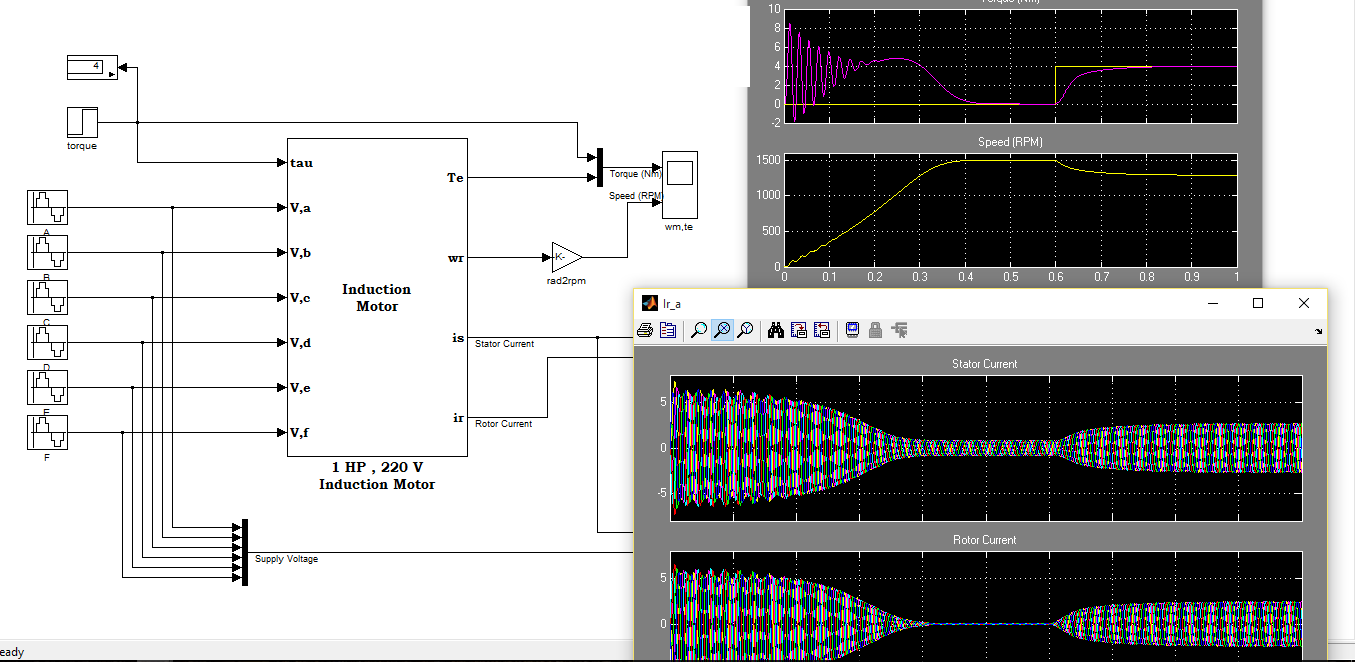The image size is (1355, 662).
Task: Close the Ir_a scope window
Action: click(1304, 303)
